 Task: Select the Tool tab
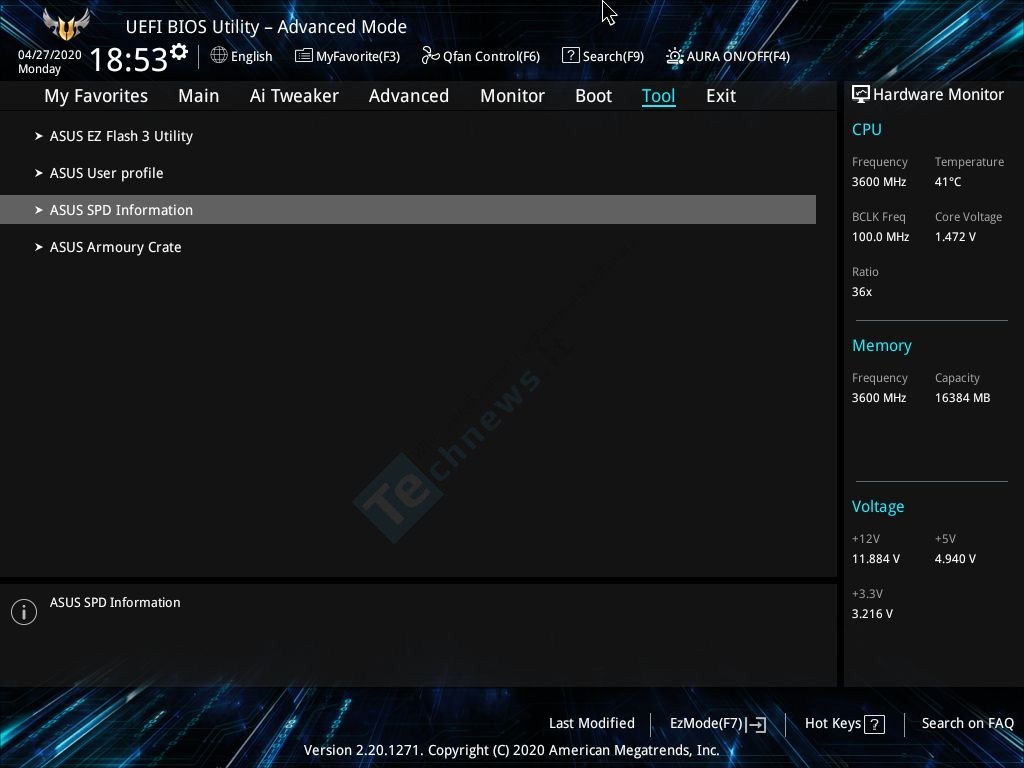[658, 96]
